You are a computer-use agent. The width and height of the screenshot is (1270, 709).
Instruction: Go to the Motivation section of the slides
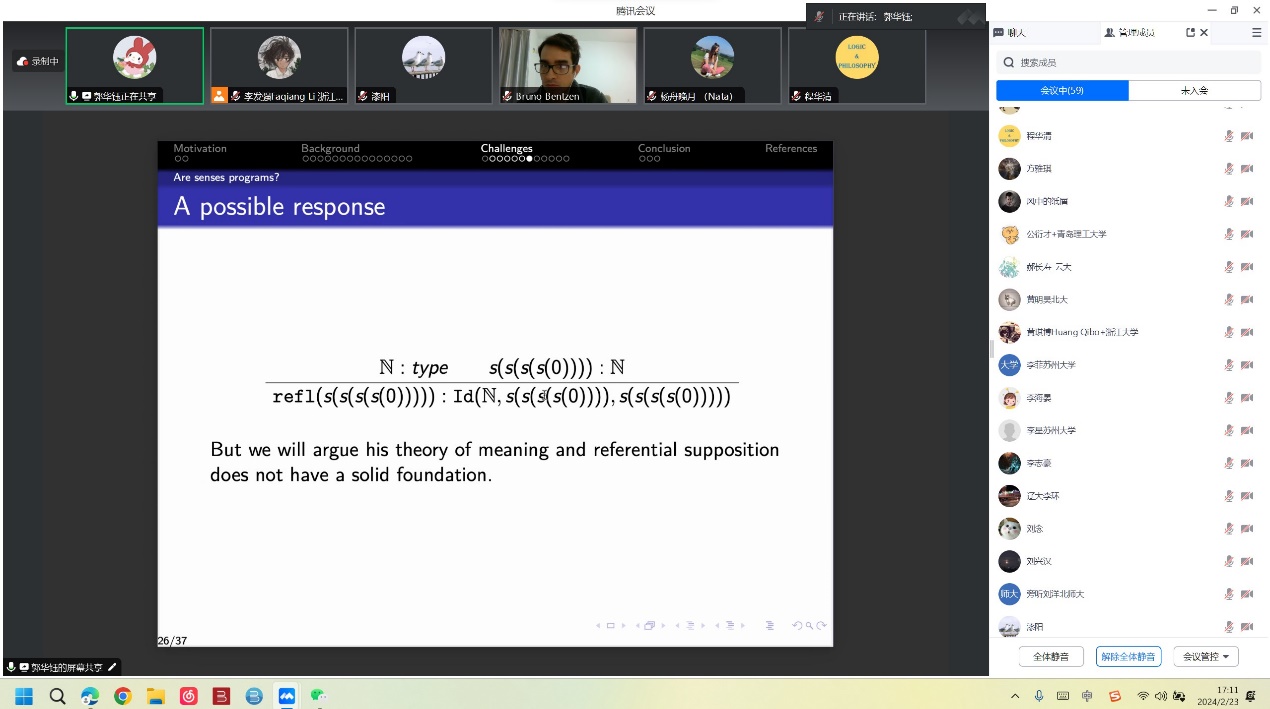click(x=200, y=148)
